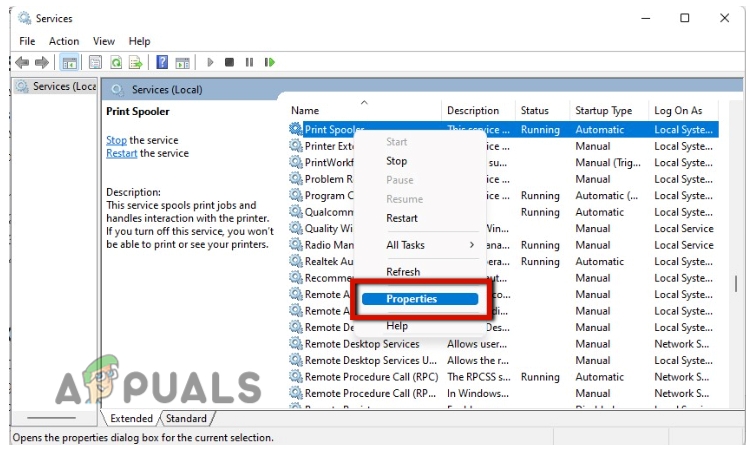
Task: Choose Properties in the context menu
Action: point(420,299)
